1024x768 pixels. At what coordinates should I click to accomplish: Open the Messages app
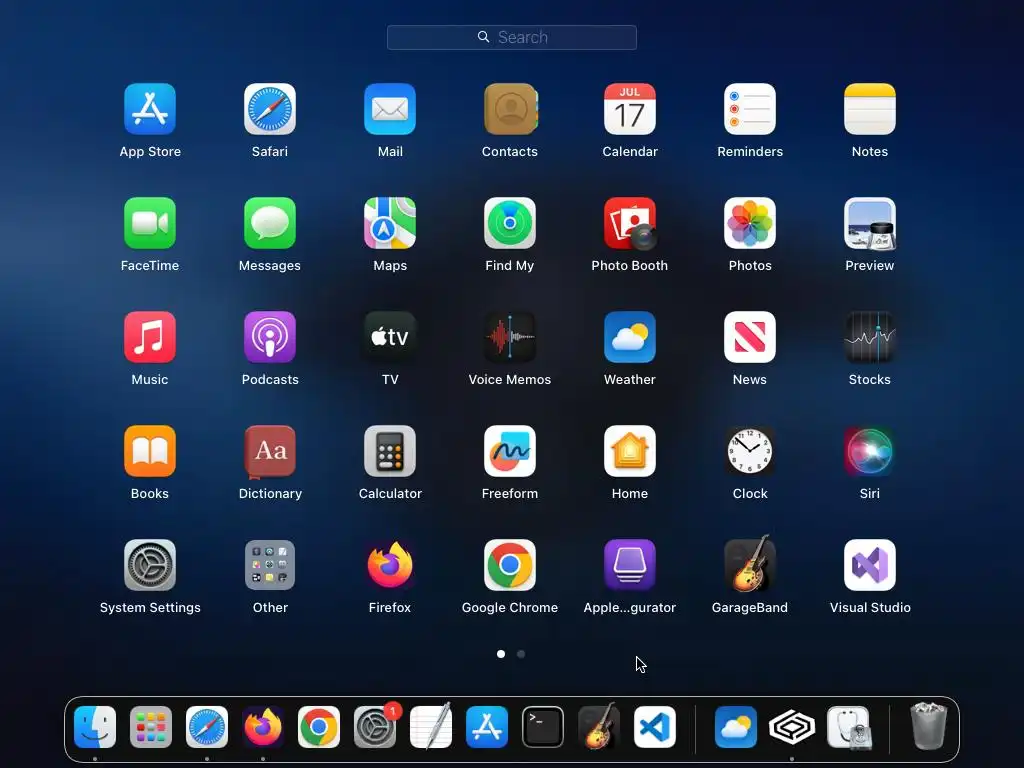click(x=270, y=223)
